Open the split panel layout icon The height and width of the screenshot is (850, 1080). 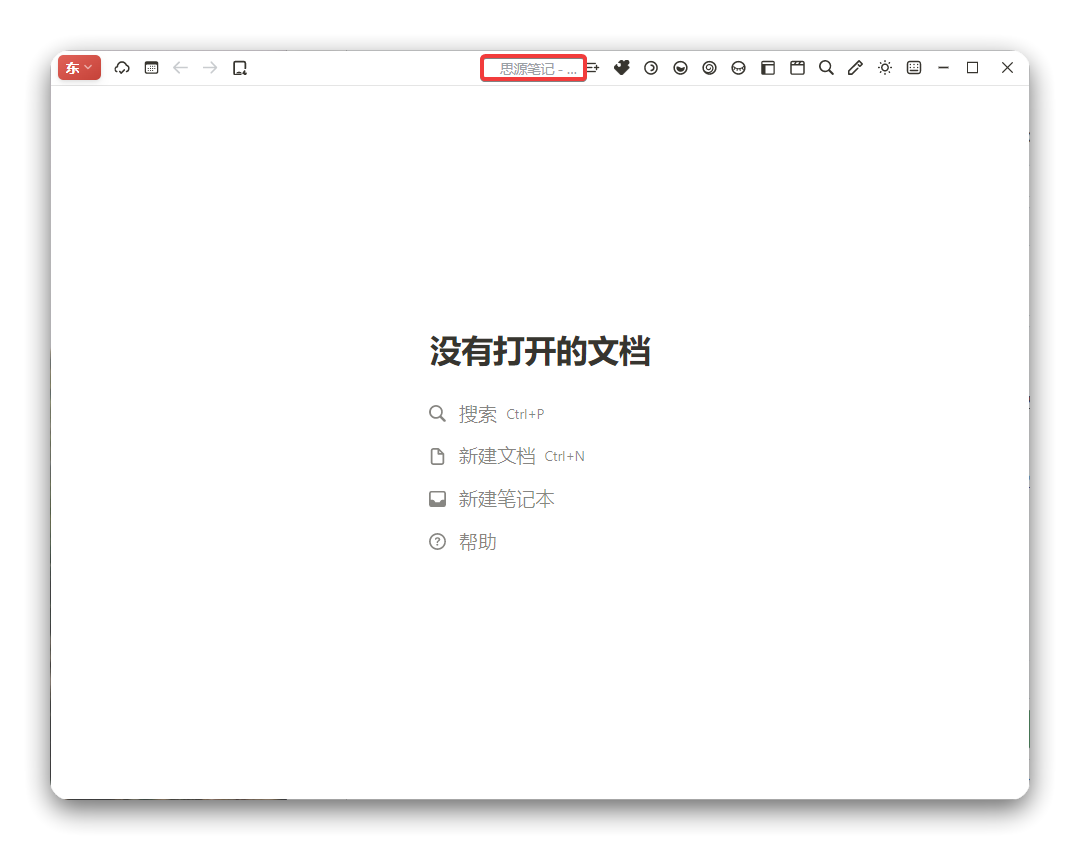(x=767, y=67)
